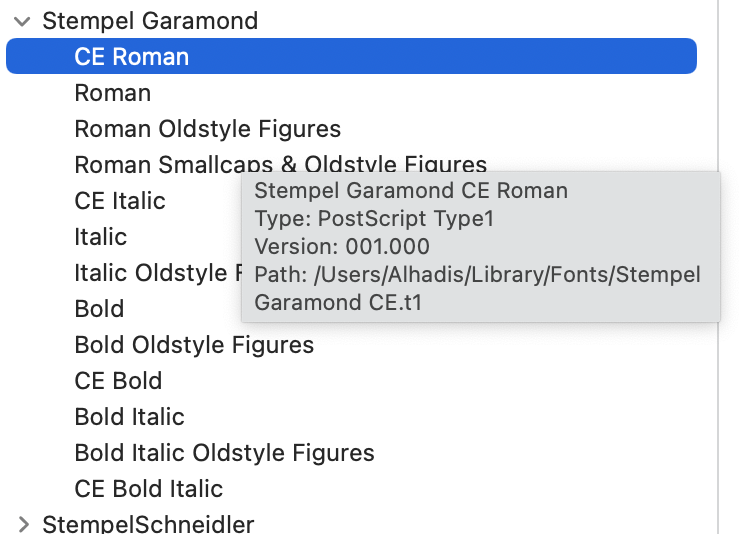This screenshot has width=748, height=534.
Task: Collapse the Stempel Garamond font family
Action: [22, 21]
